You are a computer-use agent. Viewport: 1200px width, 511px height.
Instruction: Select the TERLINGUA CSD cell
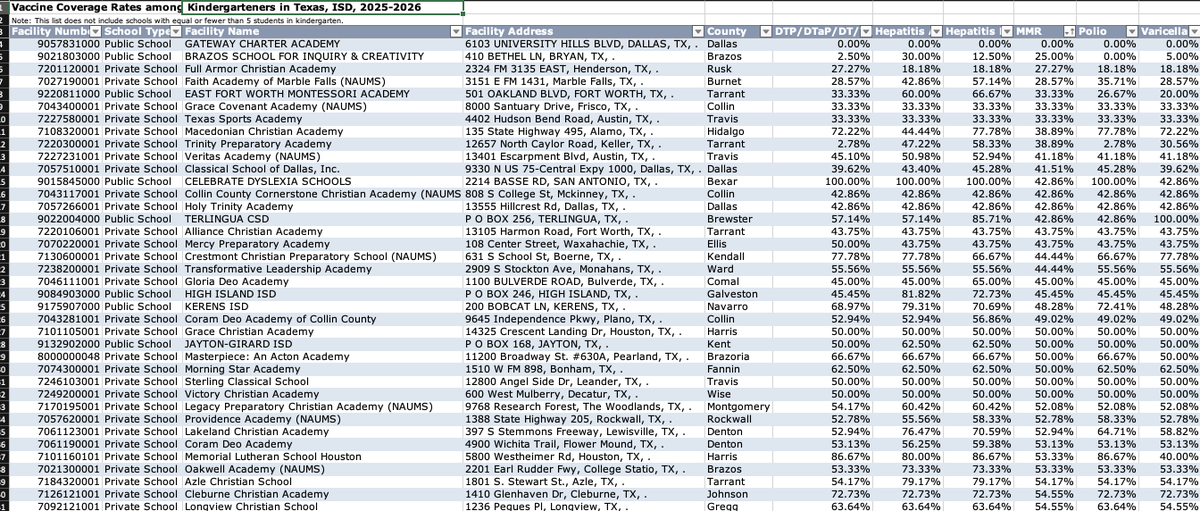tap(323, 219)
